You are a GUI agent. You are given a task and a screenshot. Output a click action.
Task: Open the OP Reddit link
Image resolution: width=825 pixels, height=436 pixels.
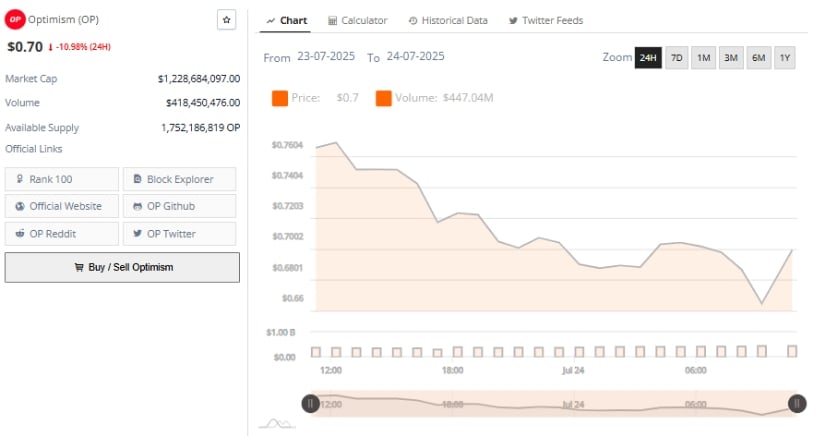(x=62, y=234)
